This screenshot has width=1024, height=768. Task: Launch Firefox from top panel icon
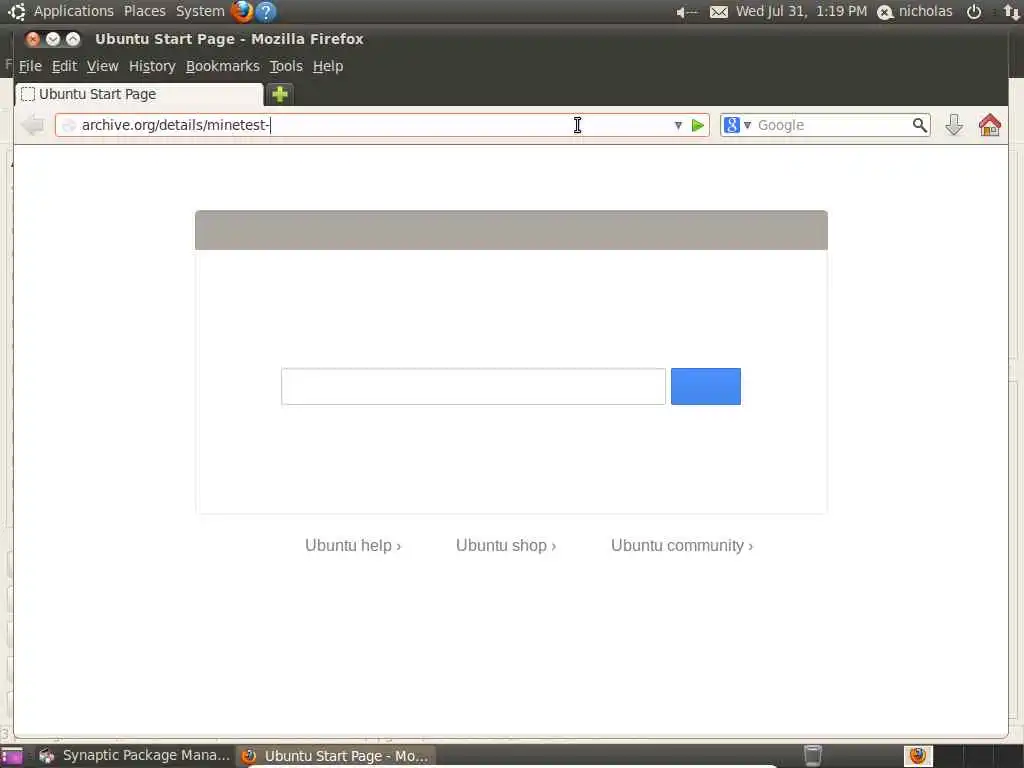click(x=242, y=11)
